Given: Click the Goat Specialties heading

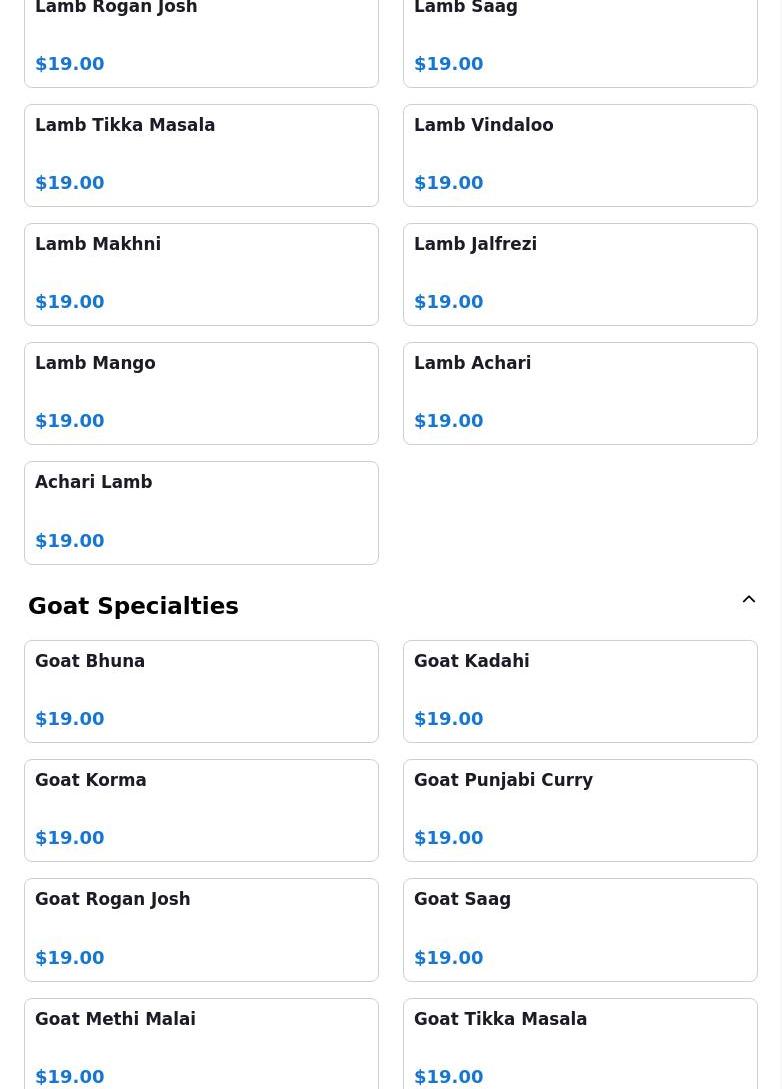Looking at the screenshot, I should pos(133,606).
